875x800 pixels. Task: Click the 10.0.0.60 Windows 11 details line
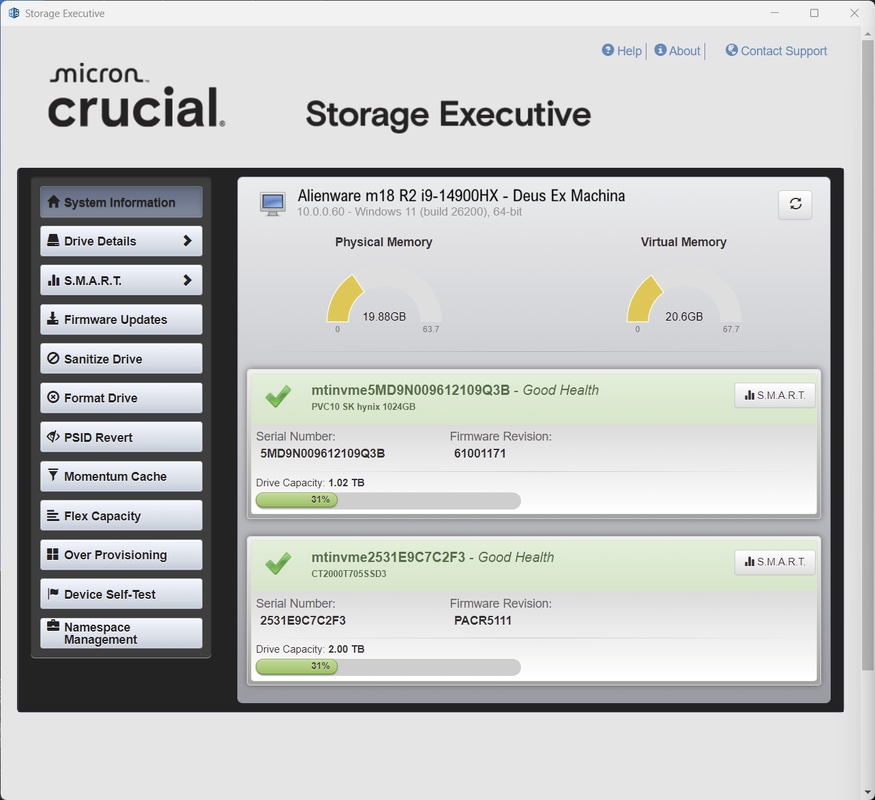(x=410, y=212)
